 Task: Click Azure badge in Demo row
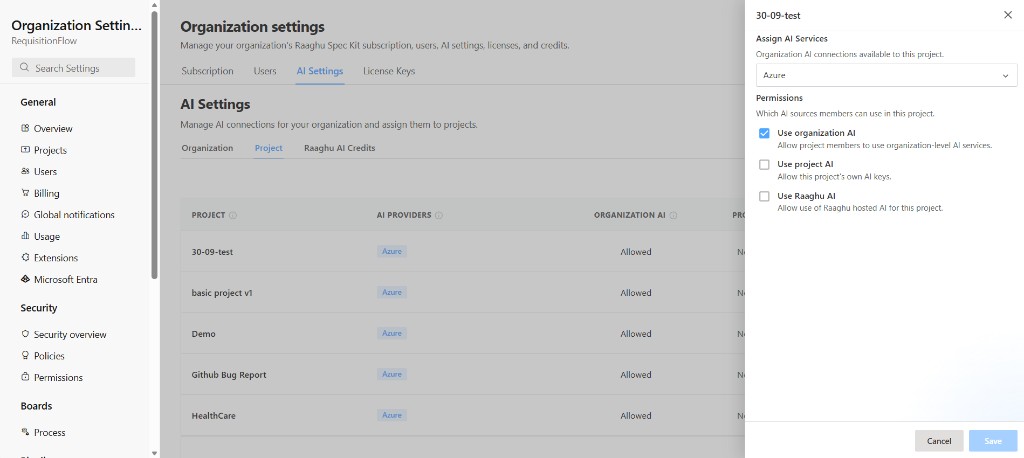[x=392, y=333]
